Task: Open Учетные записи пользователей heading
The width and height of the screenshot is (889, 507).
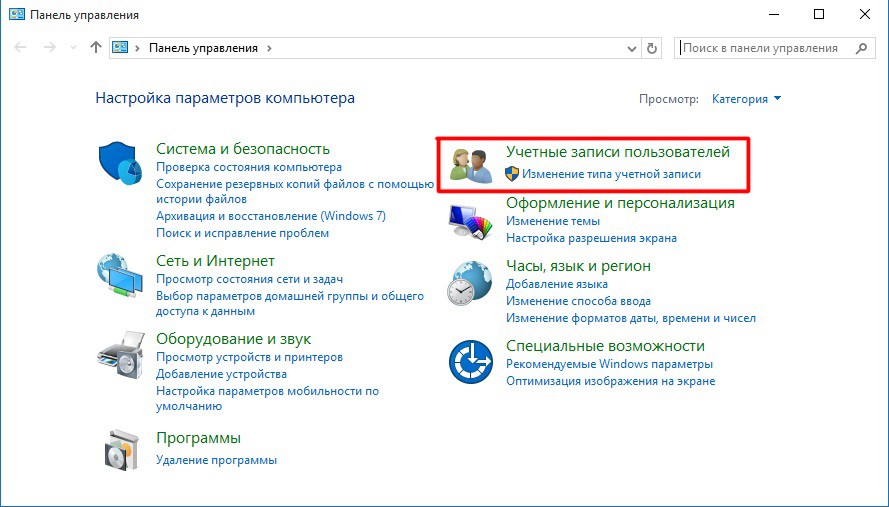Action: click(617, 152)
